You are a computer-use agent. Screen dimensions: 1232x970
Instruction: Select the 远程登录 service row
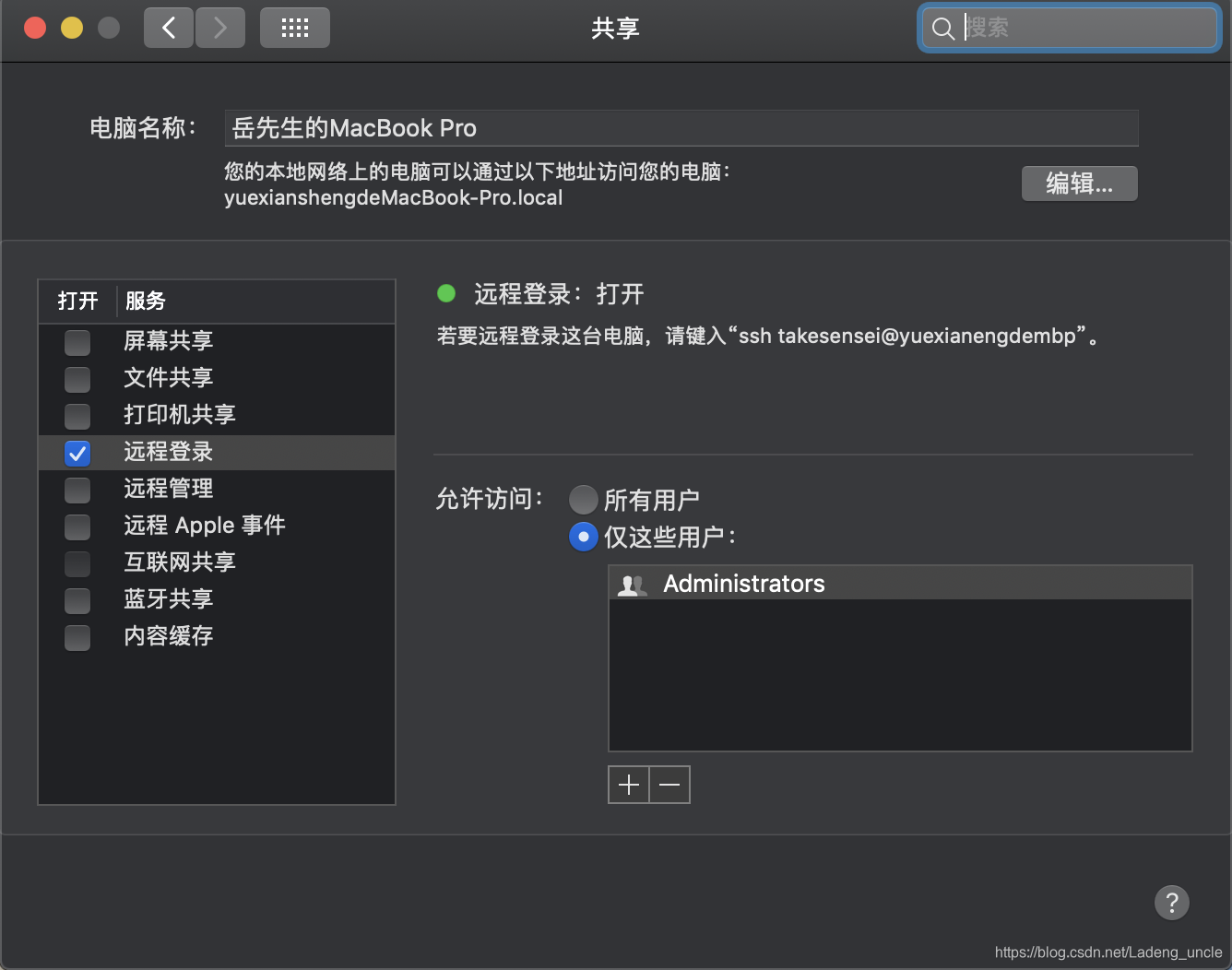tap(217, 452)
